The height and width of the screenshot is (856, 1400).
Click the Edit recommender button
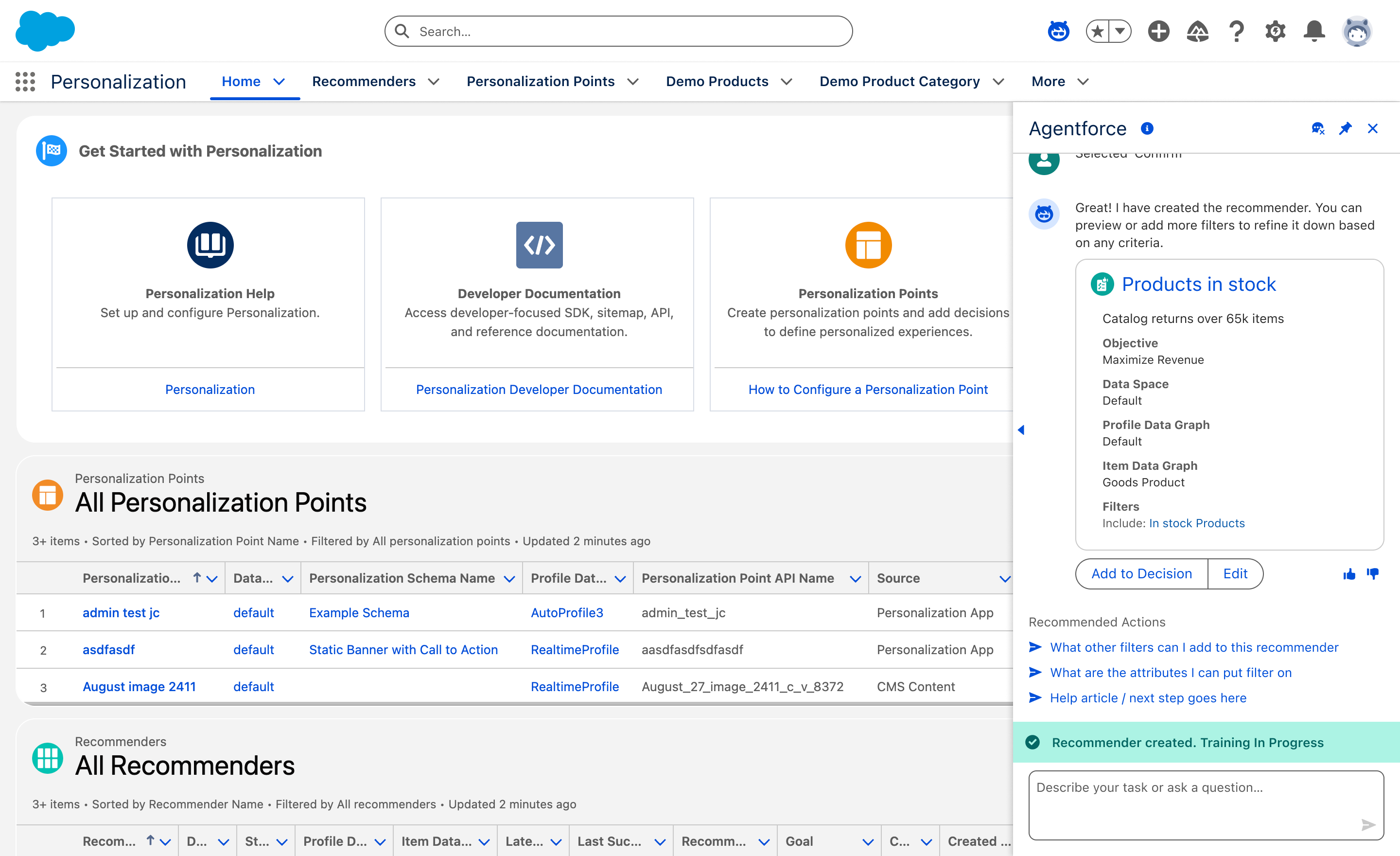coord(1235,574)
